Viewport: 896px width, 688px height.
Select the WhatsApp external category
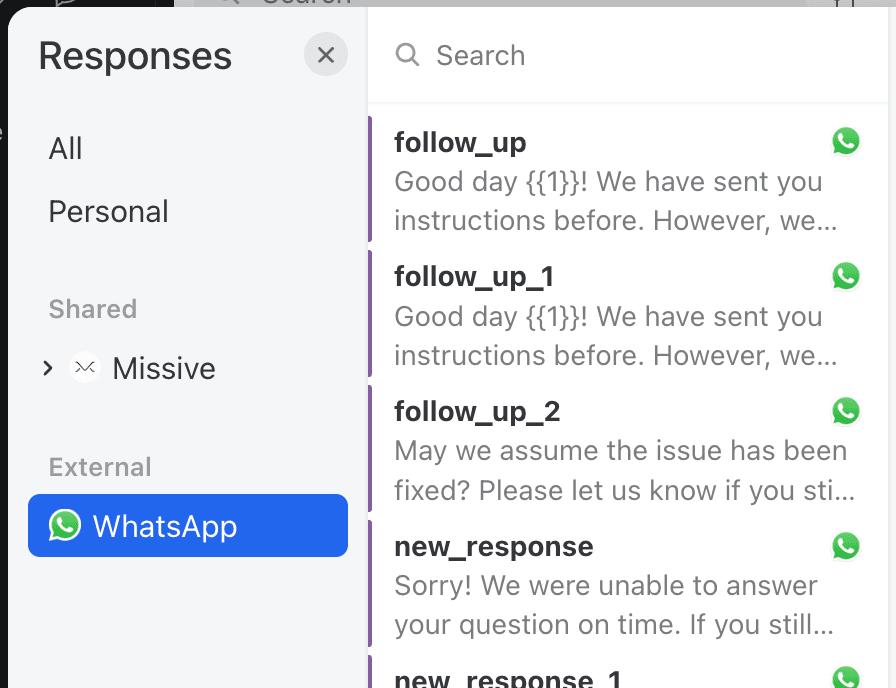(x=188, y=526)
